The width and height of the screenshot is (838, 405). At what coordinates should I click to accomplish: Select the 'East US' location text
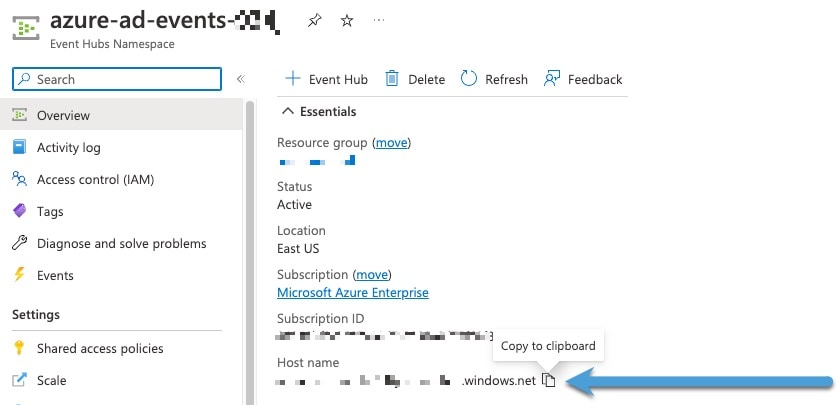pos(298,248)
